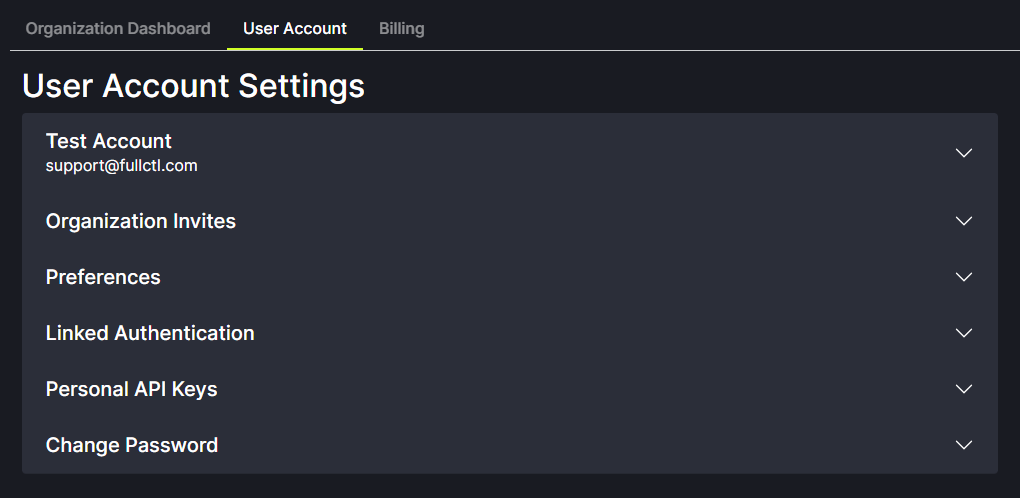Click the chevron icon for Change Password
The height and width of the screenshot is (498, 1020).
963,445
